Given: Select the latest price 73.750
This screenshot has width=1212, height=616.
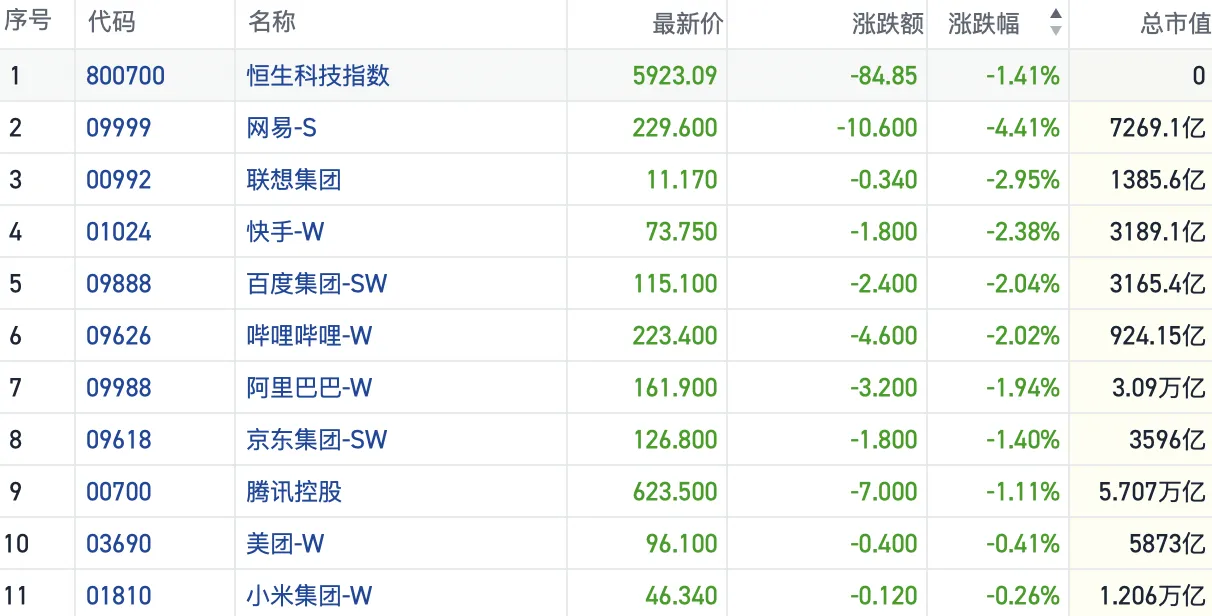Looking at the screenshot, I should coord(682,232).
